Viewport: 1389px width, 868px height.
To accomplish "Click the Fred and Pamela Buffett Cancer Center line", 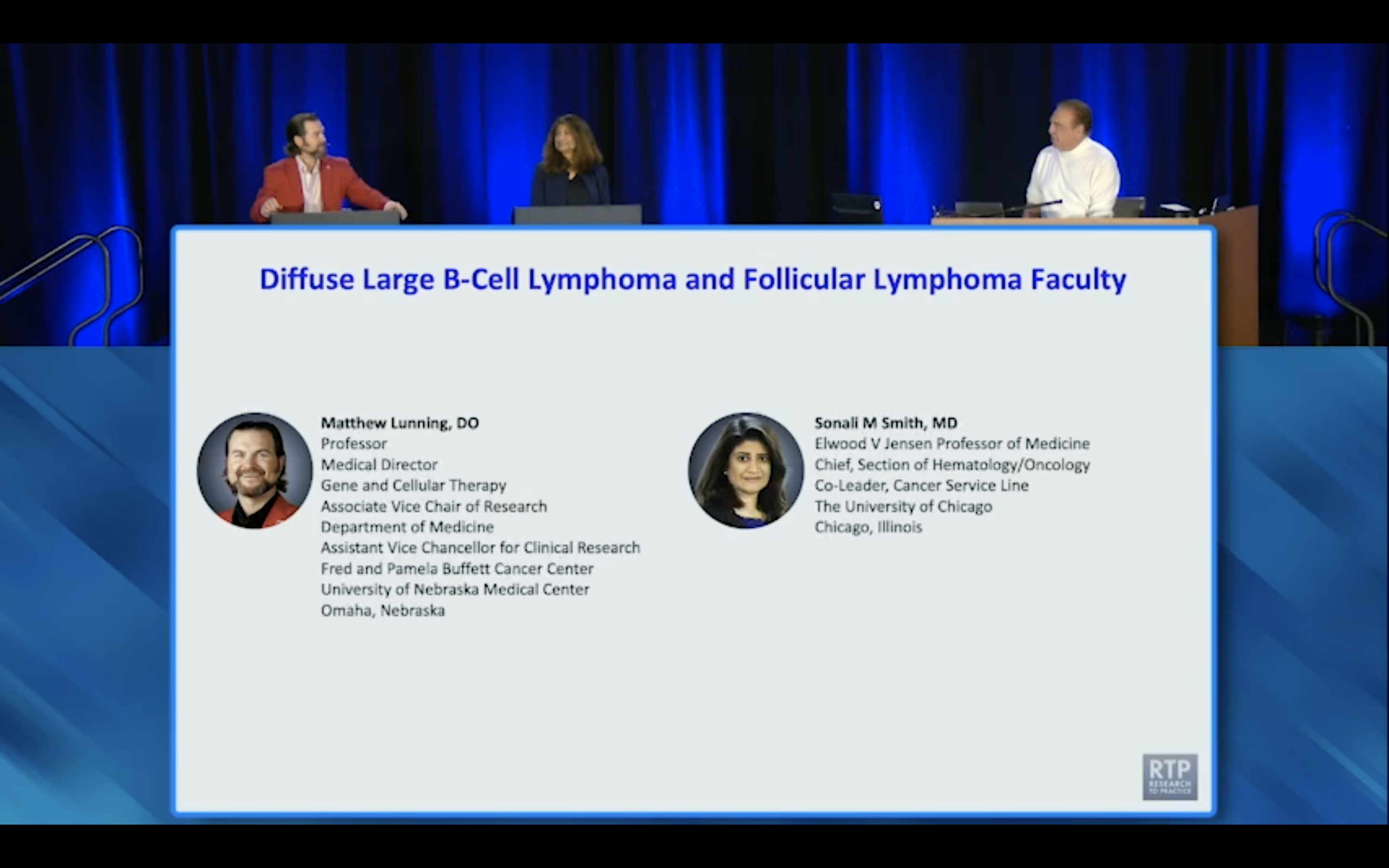I will [x=457, y=569].
